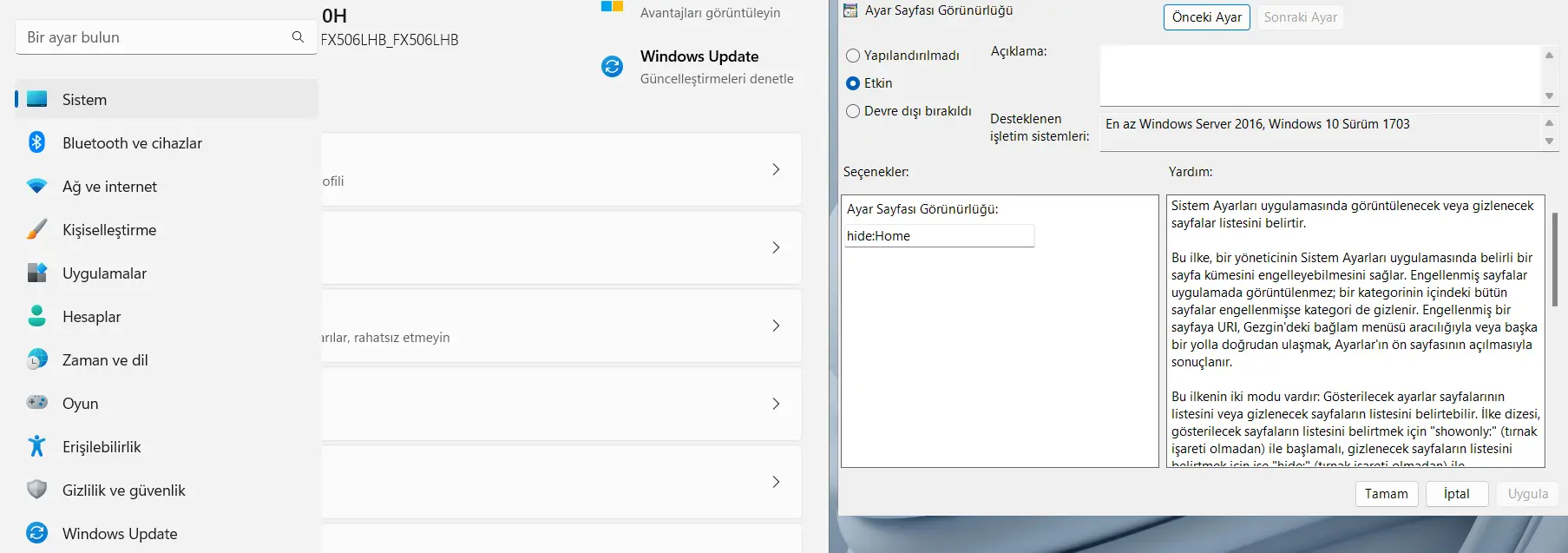
Task: Click the Ayar Sayfası Görünürlüğü policy icon
Action: point(850,10)
